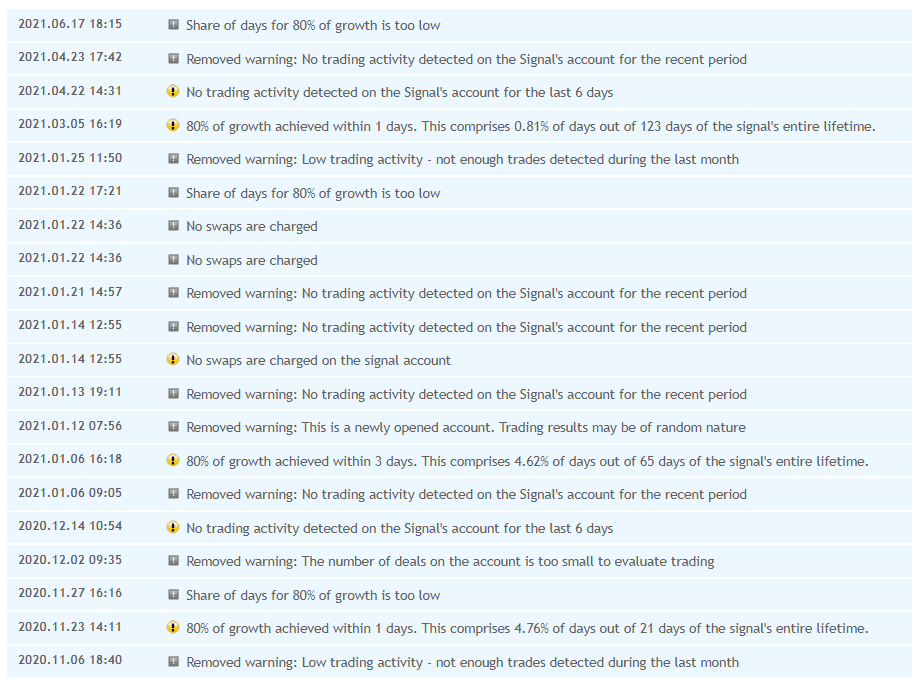Click yellow warning icon dated 2020.12.14 10:54
Screen dimensions: 912x684
pos(173,528)
